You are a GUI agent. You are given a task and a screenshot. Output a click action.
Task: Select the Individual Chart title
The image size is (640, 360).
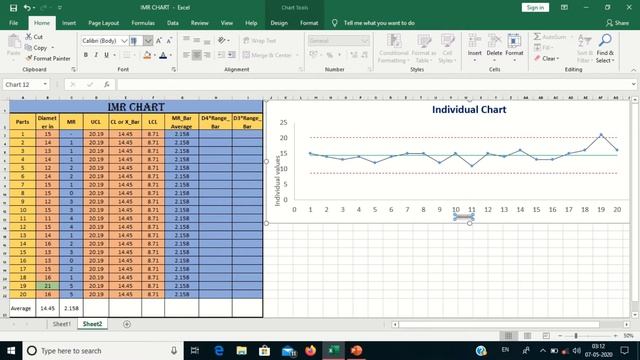pos(469,109)
